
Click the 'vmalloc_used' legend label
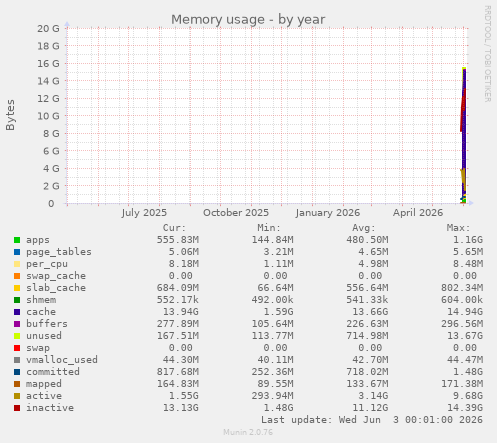(62, 360)
